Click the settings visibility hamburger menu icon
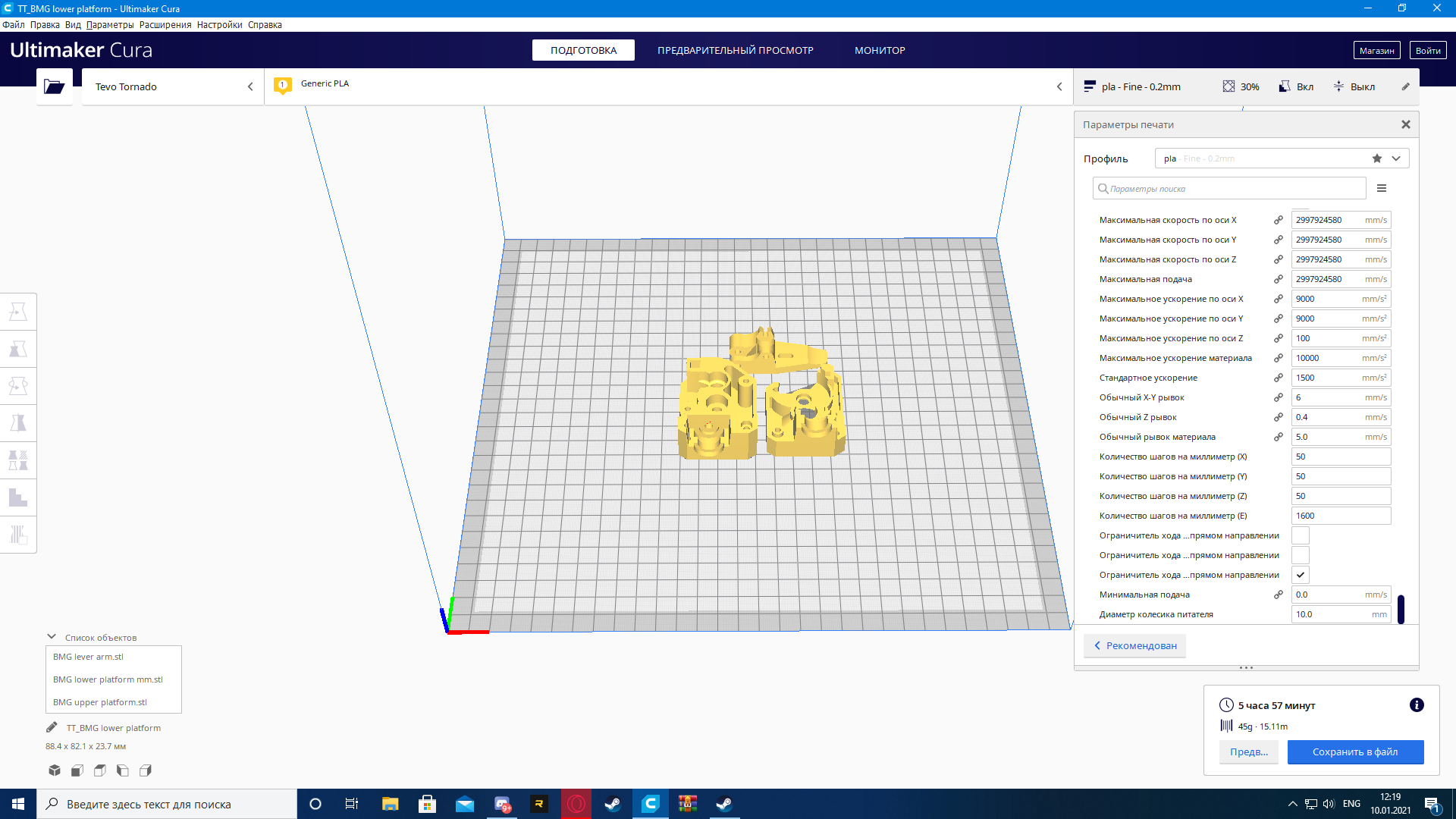1456x819 pixels. coord(1382,189)
